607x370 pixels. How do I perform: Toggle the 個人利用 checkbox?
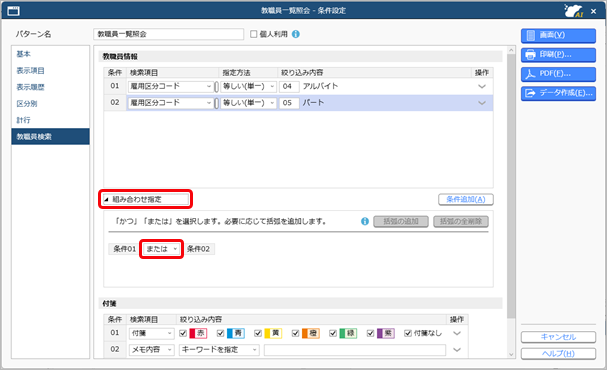(254, 34)
